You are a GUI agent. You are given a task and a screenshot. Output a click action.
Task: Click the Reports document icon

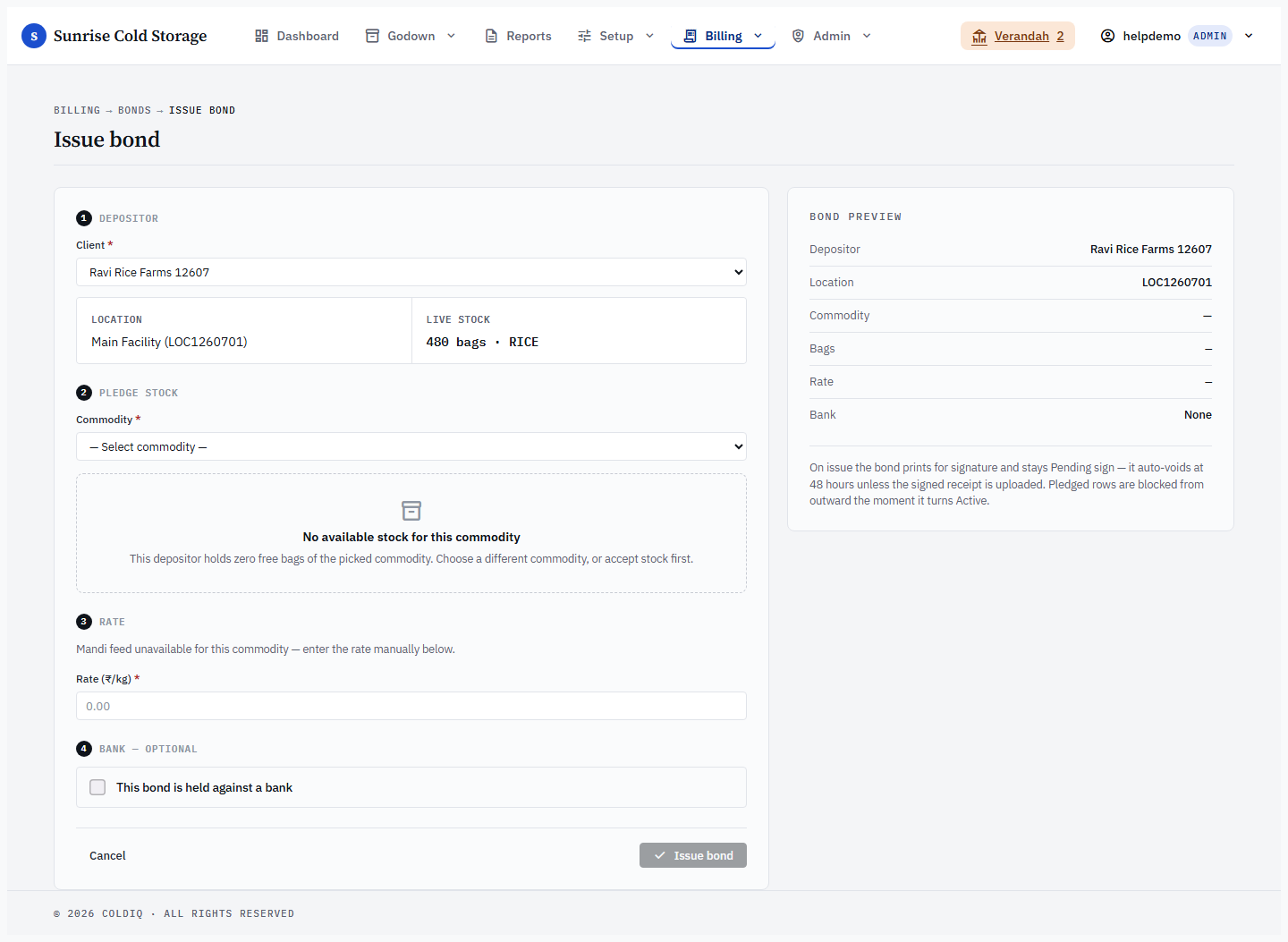[x=491, y=36]
